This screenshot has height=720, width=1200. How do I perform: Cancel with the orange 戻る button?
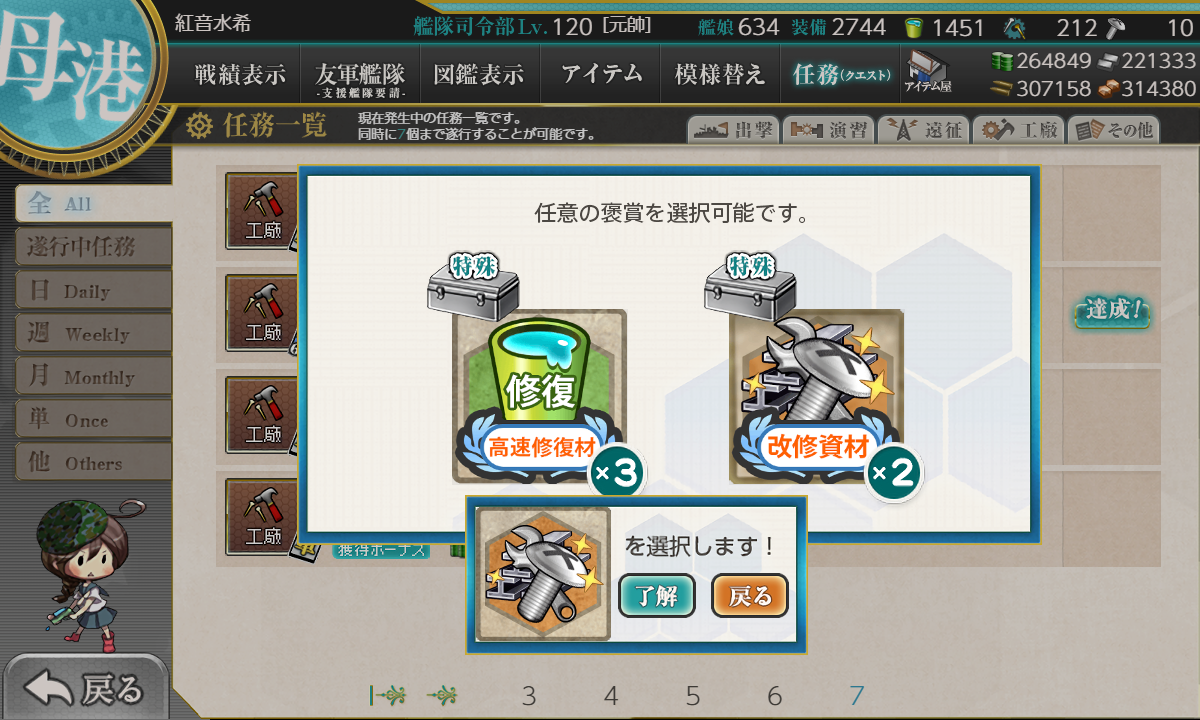coord(750,597)
